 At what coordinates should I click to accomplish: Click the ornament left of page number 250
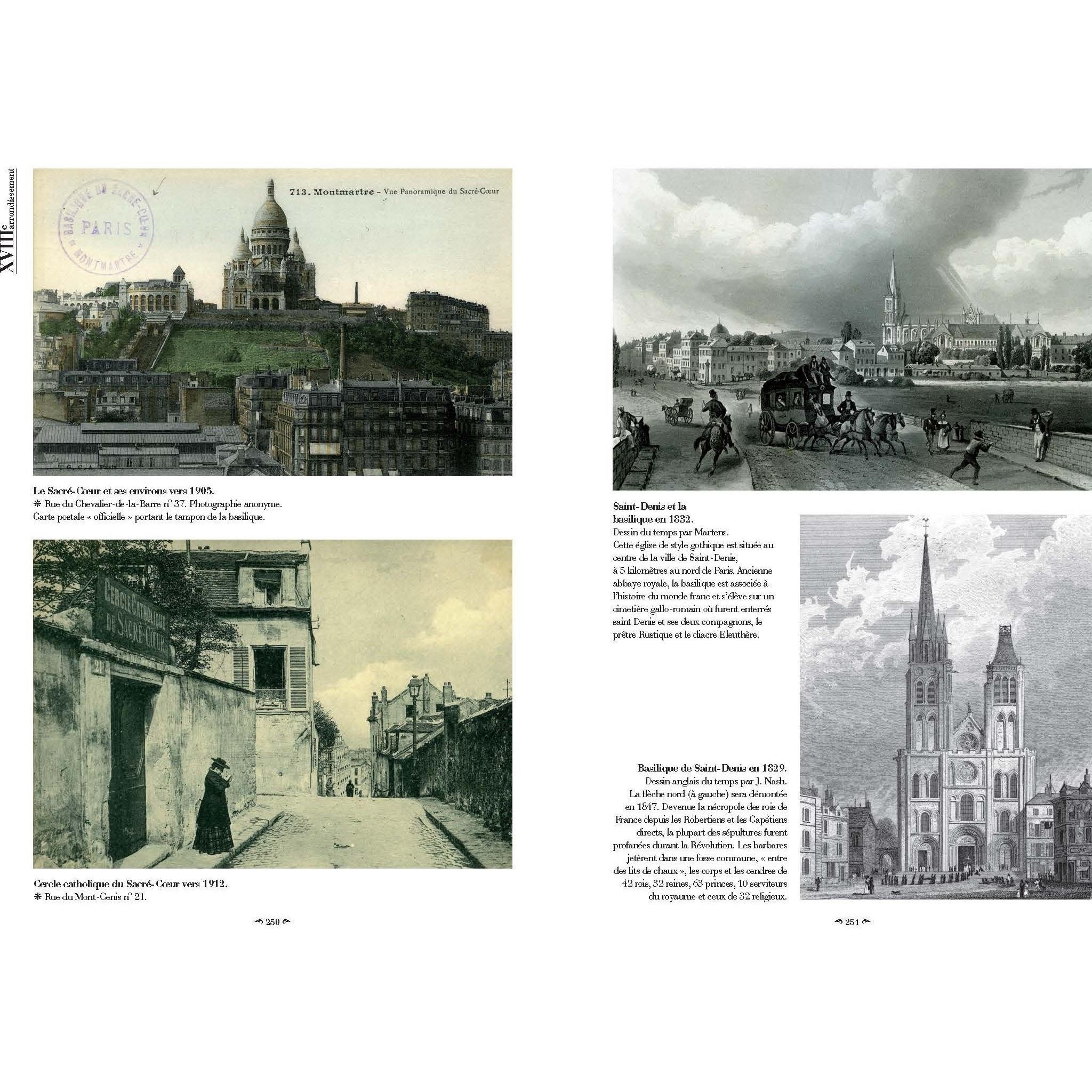click(258, 922)
